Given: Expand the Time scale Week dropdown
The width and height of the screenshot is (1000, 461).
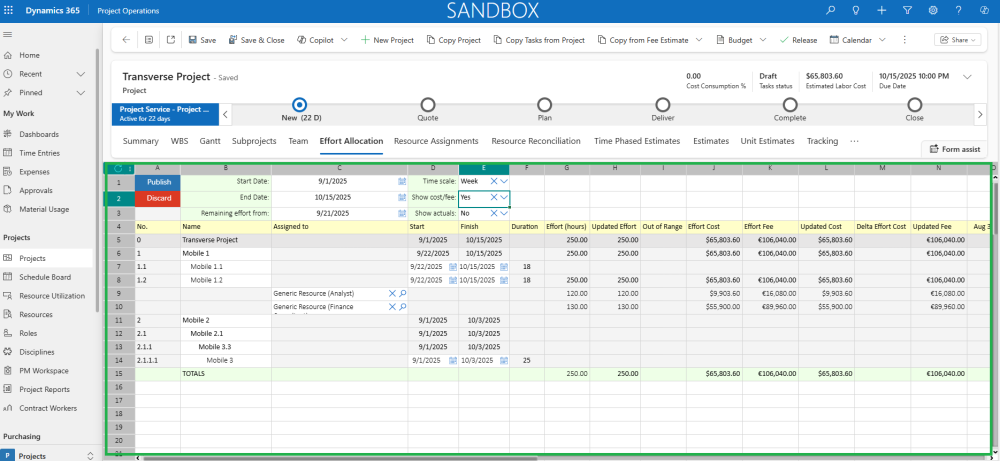Looking at the screenshot, I should 504,182.
